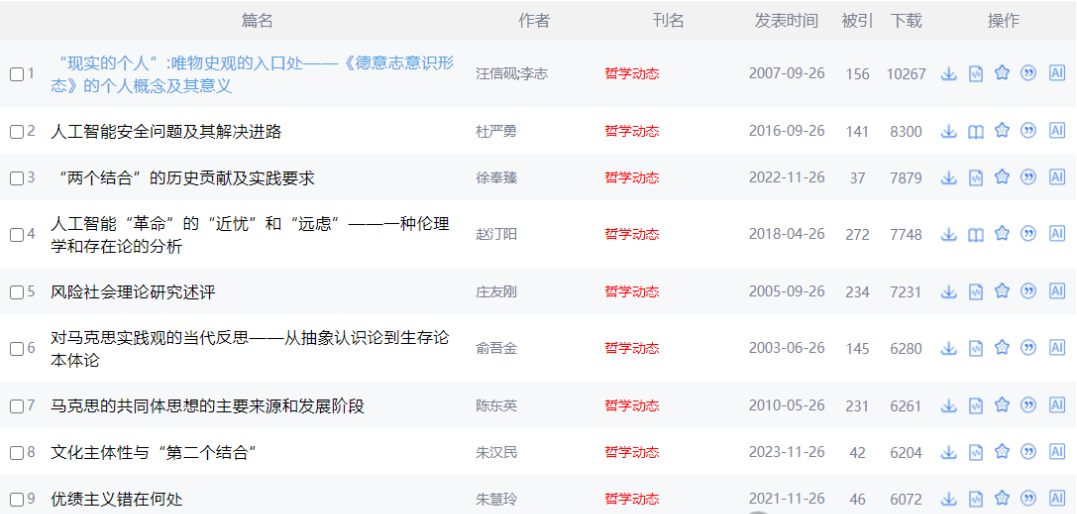Sort results by 被引 column header

tap(857, 20)
